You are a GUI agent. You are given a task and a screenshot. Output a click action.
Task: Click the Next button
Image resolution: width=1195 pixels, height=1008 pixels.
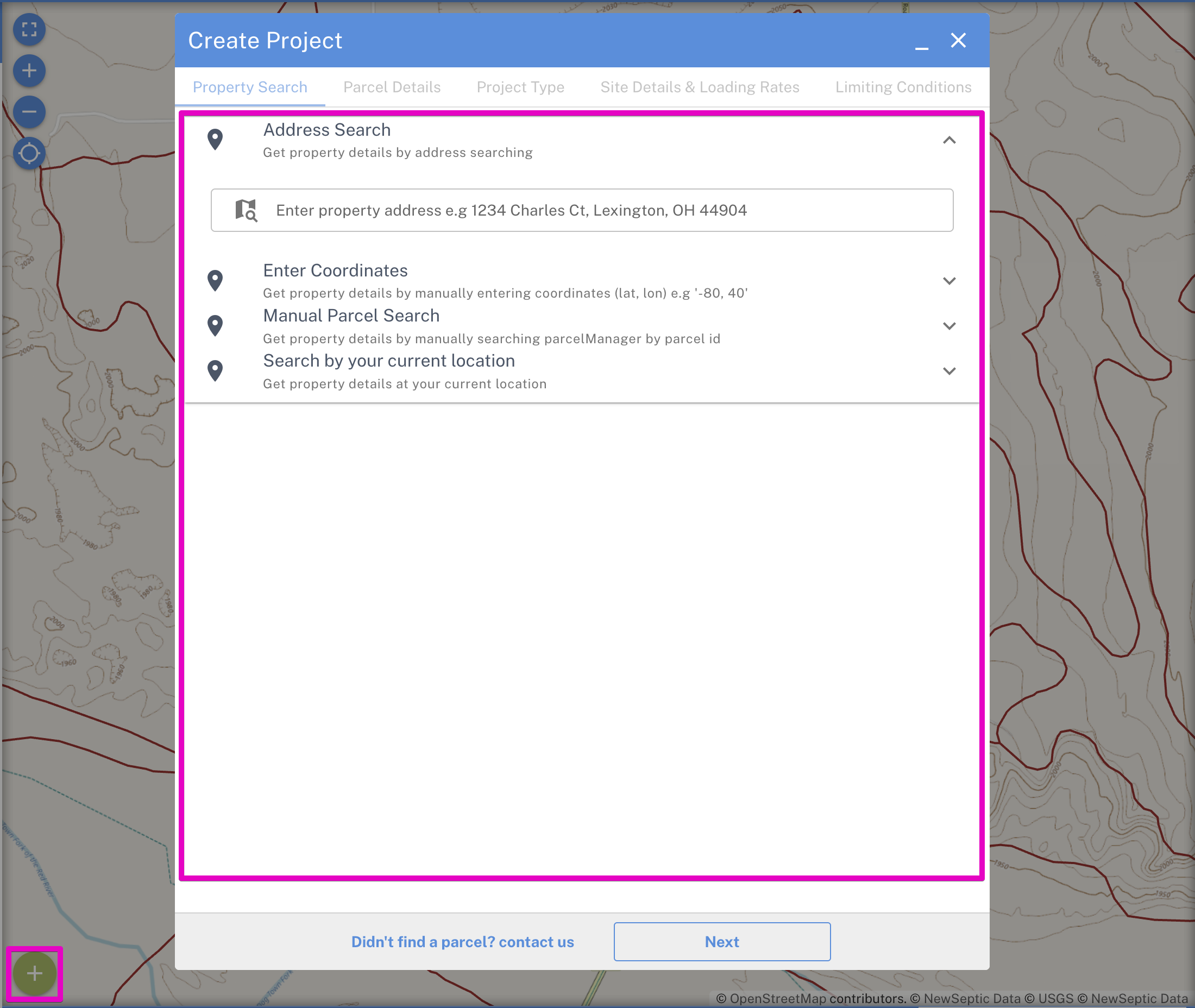pos(722,942)
